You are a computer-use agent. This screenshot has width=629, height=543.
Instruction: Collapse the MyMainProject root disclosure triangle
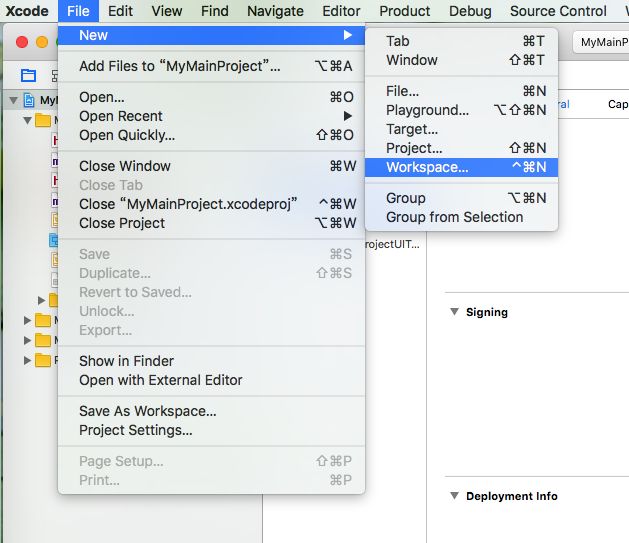click(x=14, y=100)
